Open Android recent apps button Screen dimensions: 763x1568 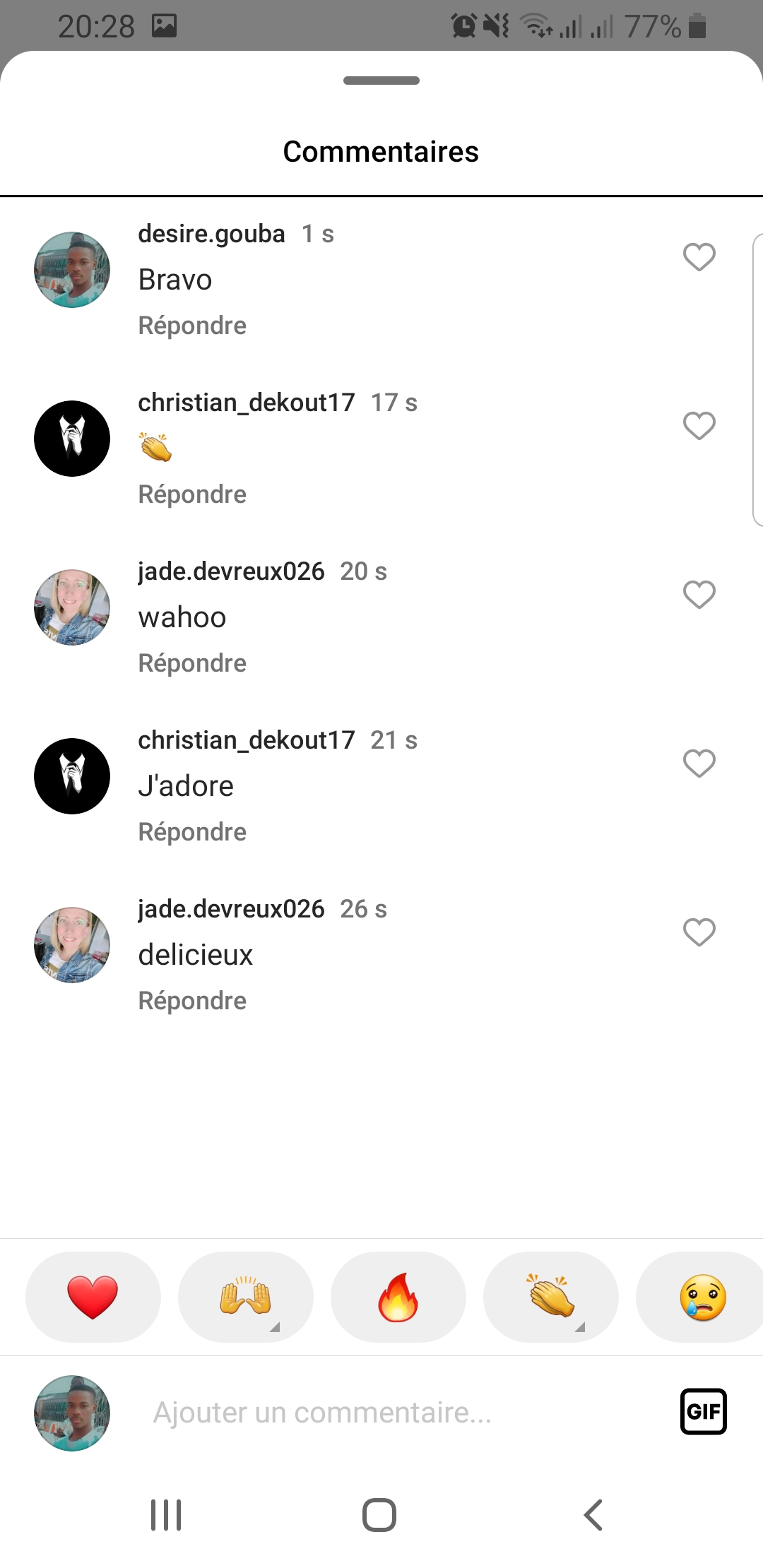coord(166,1515)
